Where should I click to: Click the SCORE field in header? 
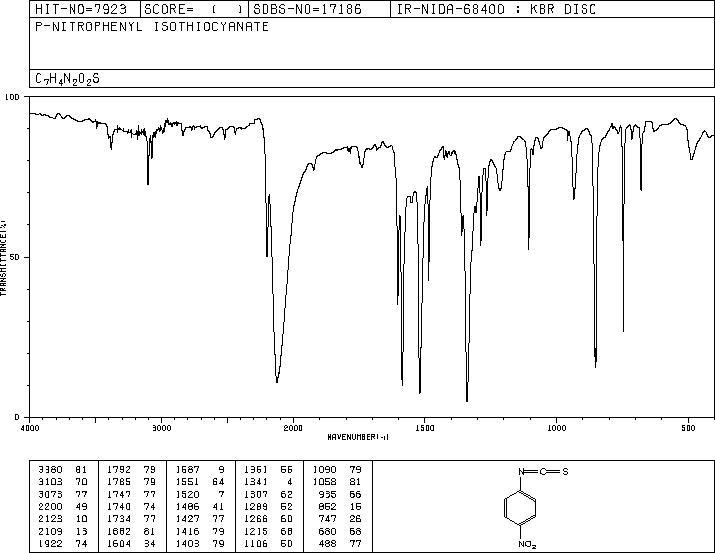click(x=194, y=9)
